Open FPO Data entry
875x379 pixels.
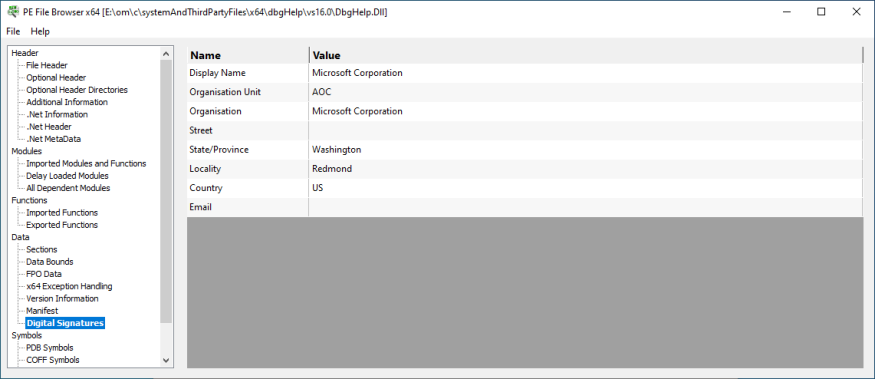(44, 274)
